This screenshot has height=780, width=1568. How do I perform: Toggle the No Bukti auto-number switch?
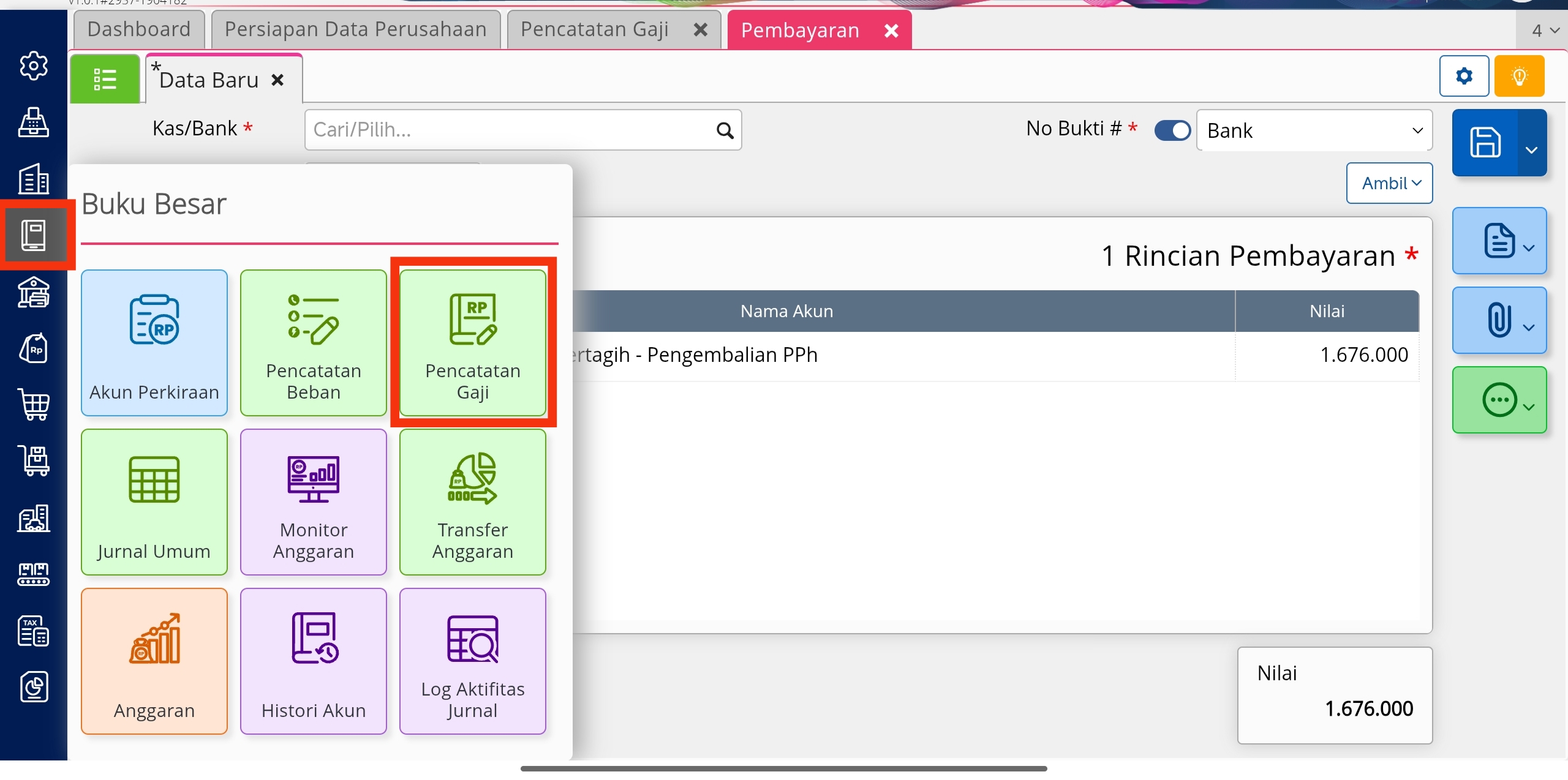(x=1172, y=130)
